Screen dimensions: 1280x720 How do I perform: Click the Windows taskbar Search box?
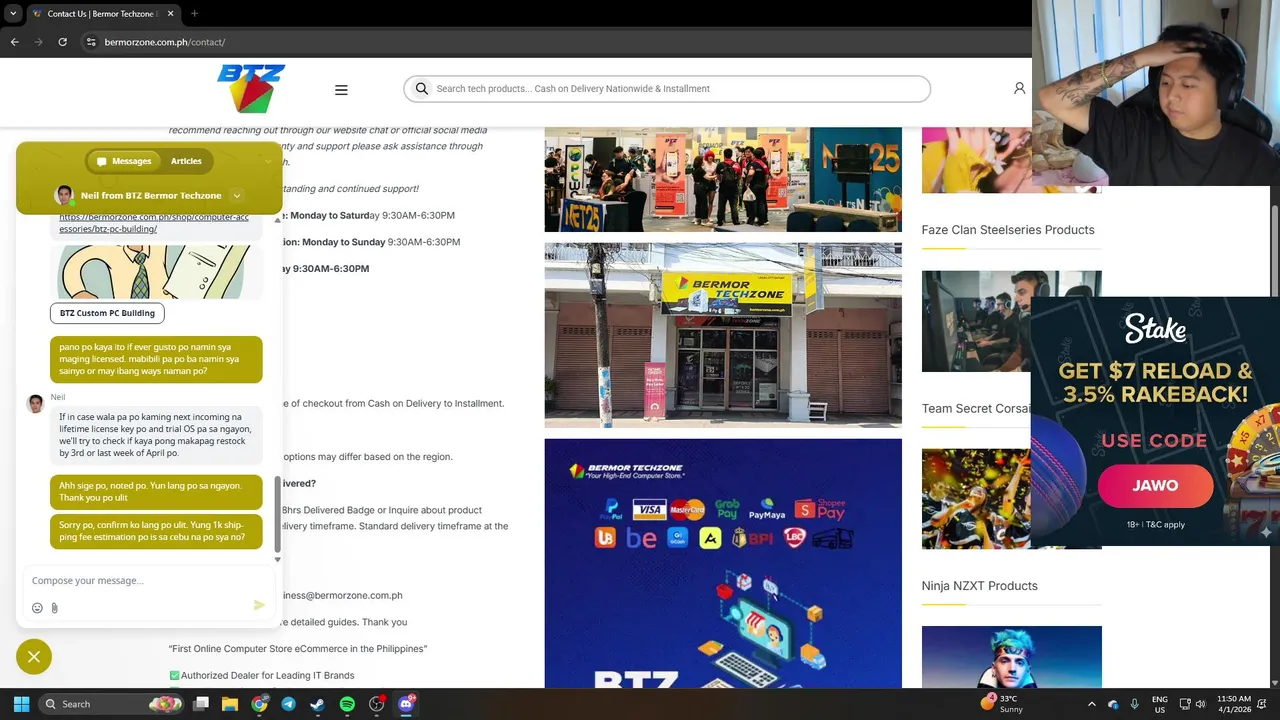point(112,704)
